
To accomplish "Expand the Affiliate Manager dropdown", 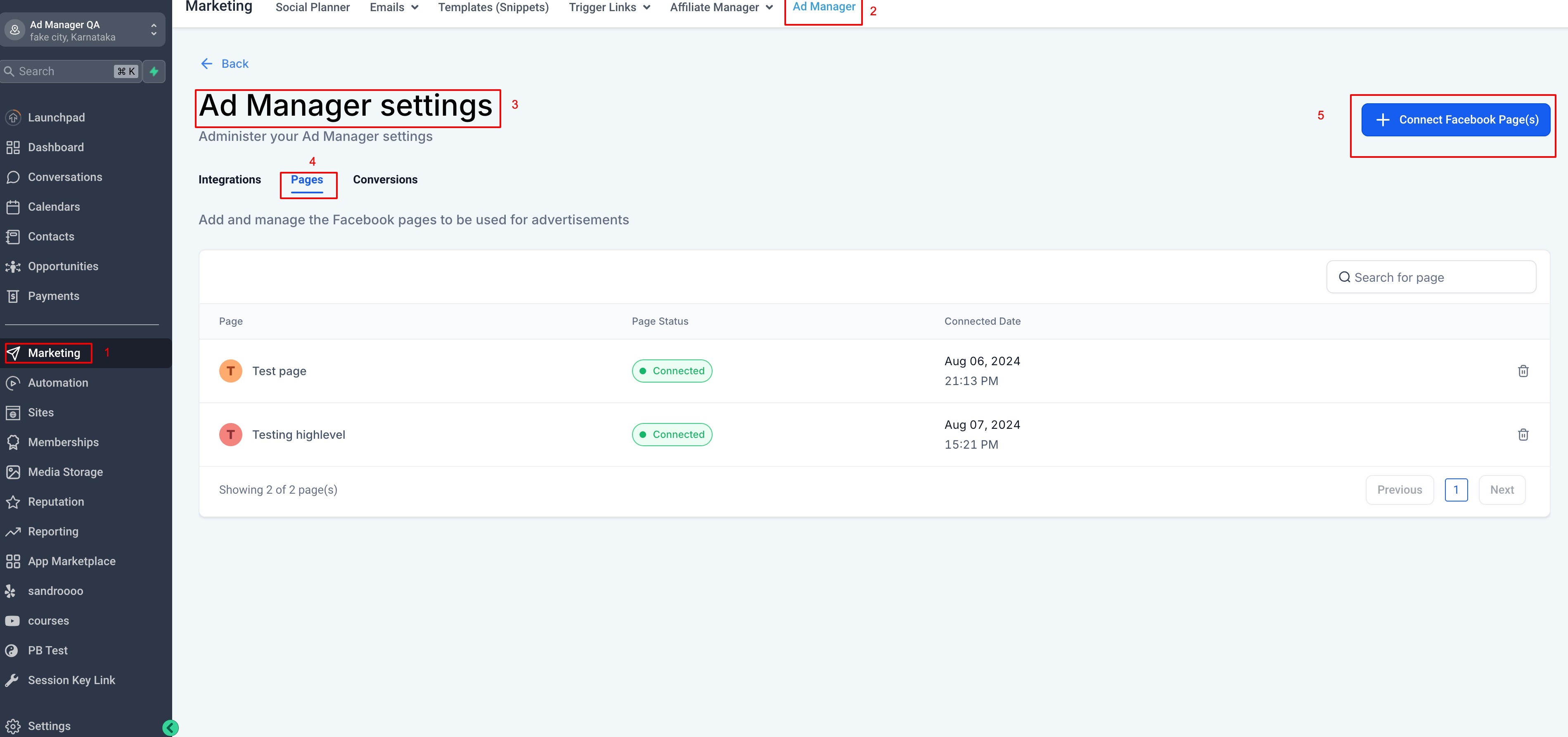I will [x=721, y=7].
